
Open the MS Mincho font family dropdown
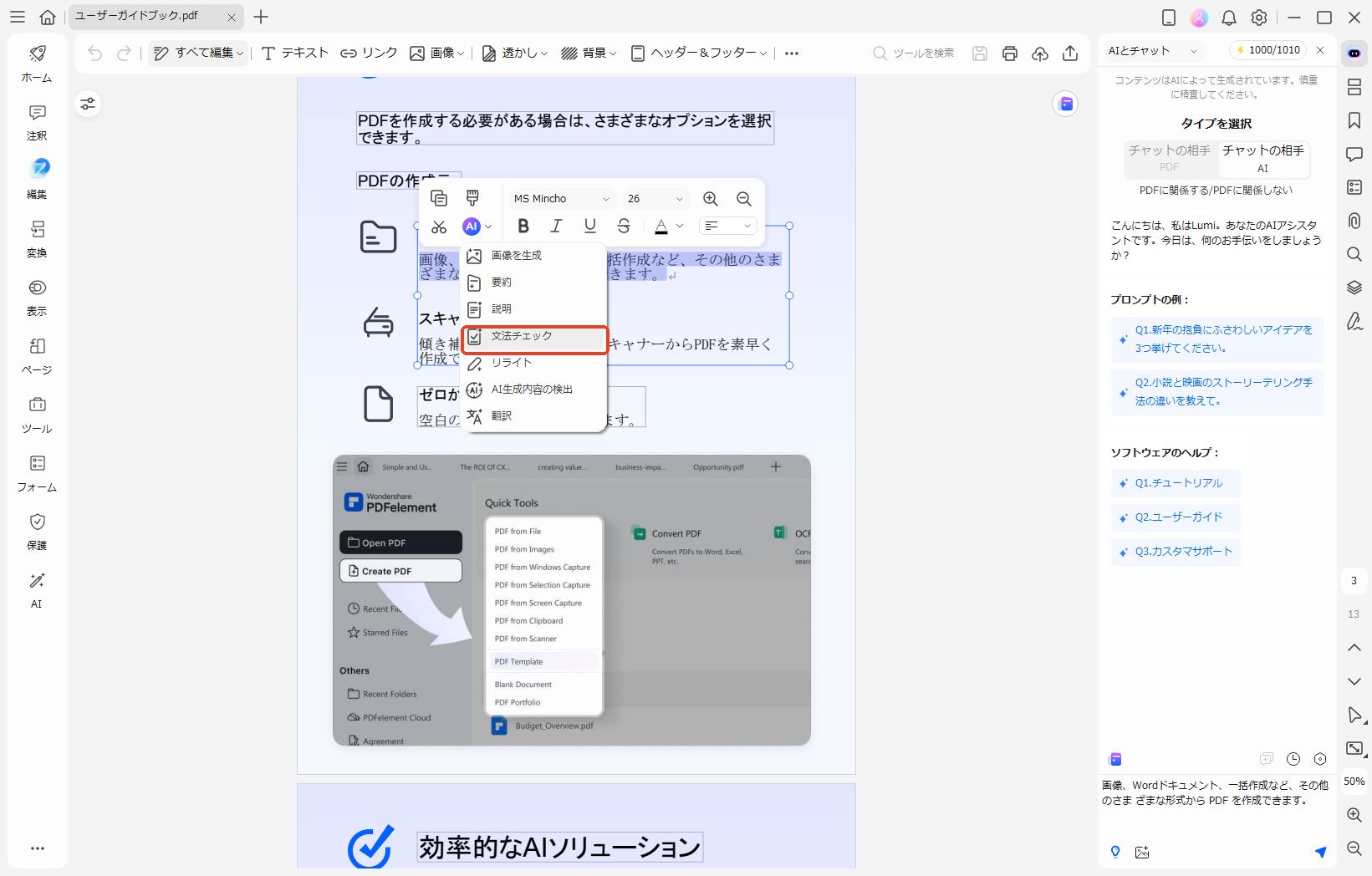tap(561, 198)
